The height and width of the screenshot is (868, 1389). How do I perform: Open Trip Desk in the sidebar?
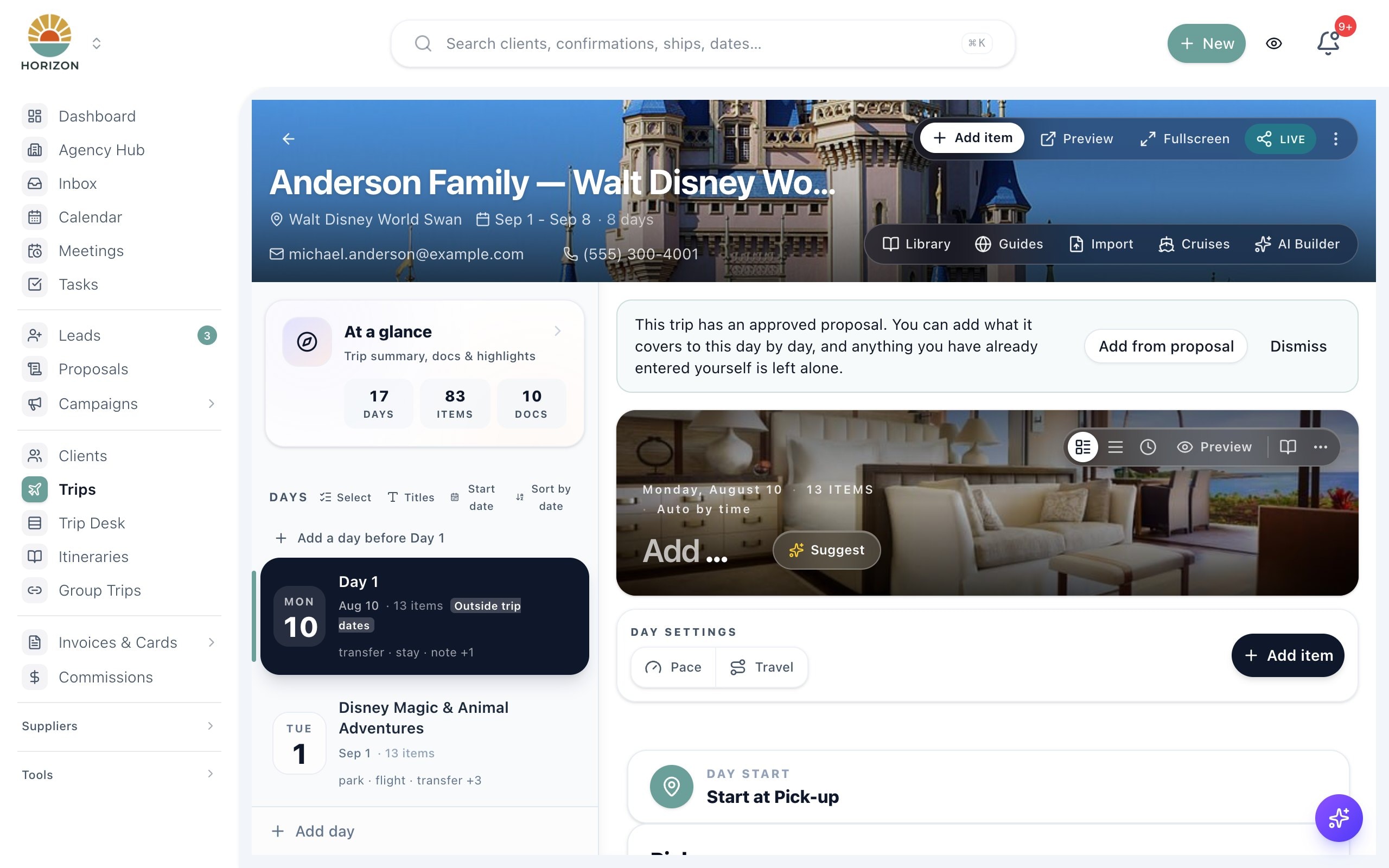coord(119,523)
